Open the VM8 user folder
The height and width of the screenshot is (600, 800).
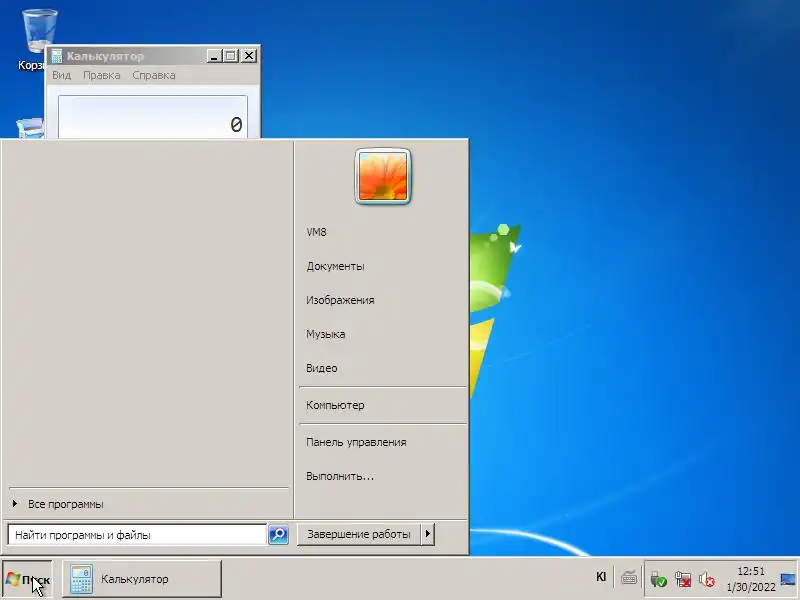316,232
